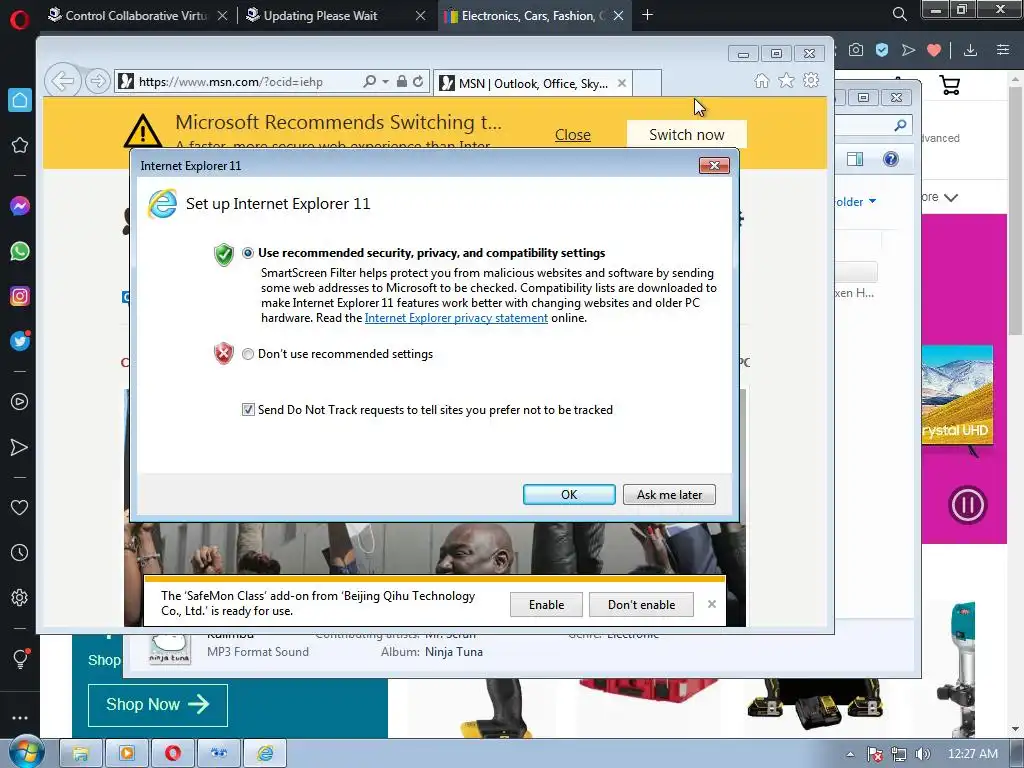This screenshot has width=1024, height=768.
Task: Click IE forward navigation button
Action: (97, 82)
